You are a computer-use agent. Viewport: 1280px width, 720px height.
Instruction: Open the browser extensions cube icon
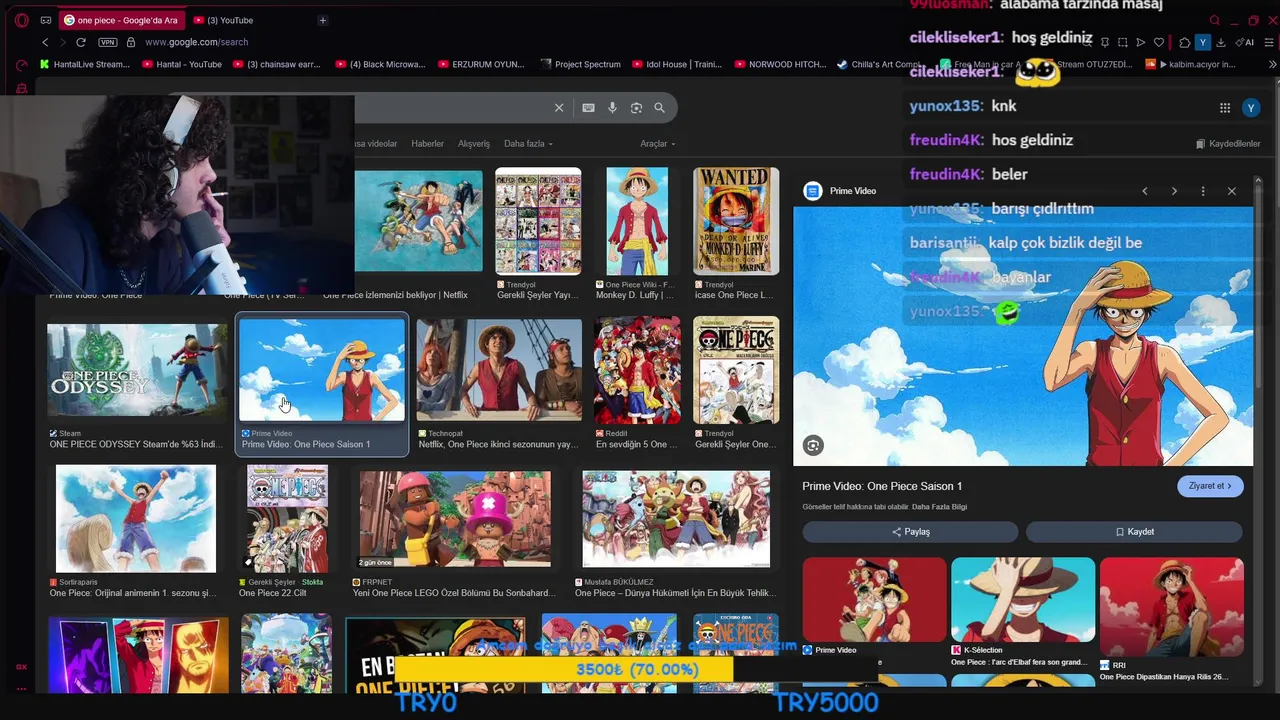tap(1184, 42)
